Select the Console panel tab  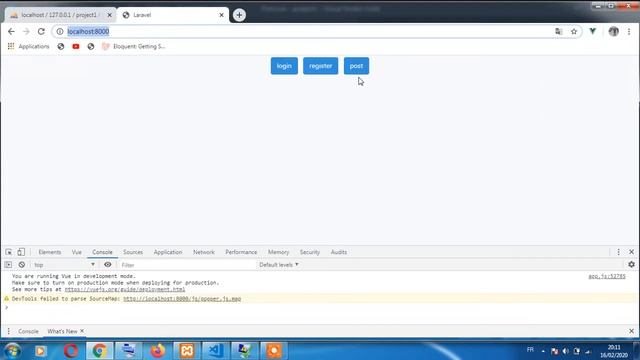(102, 252)
